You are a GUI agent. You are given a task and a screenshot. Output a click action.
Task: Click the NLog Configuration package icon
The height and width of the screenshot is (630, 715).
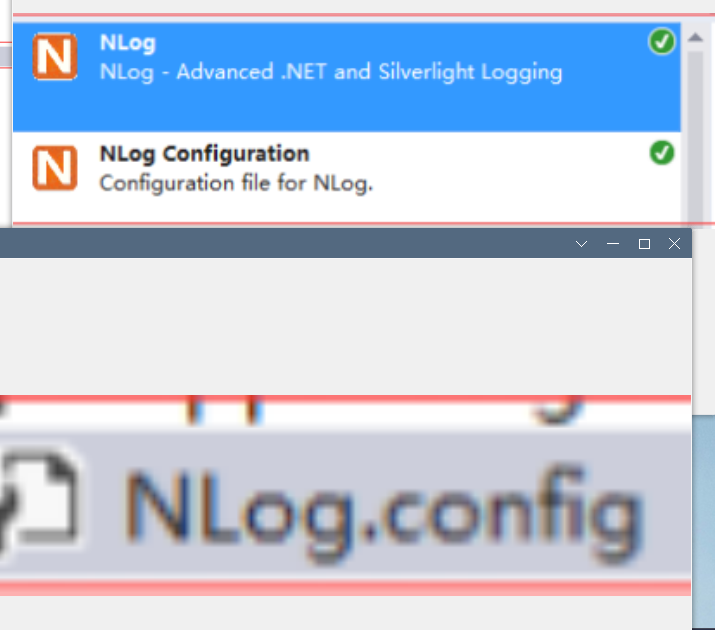pyautogui.click(x=55, y=168)
